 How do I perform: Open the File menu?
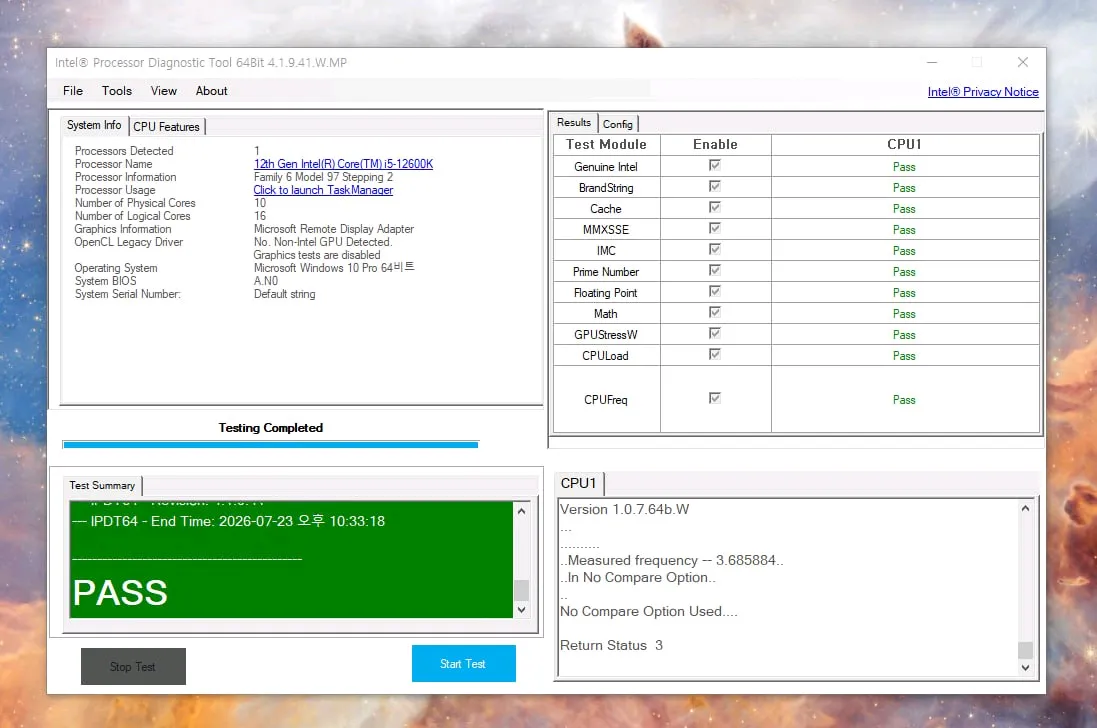click(73, 91)
